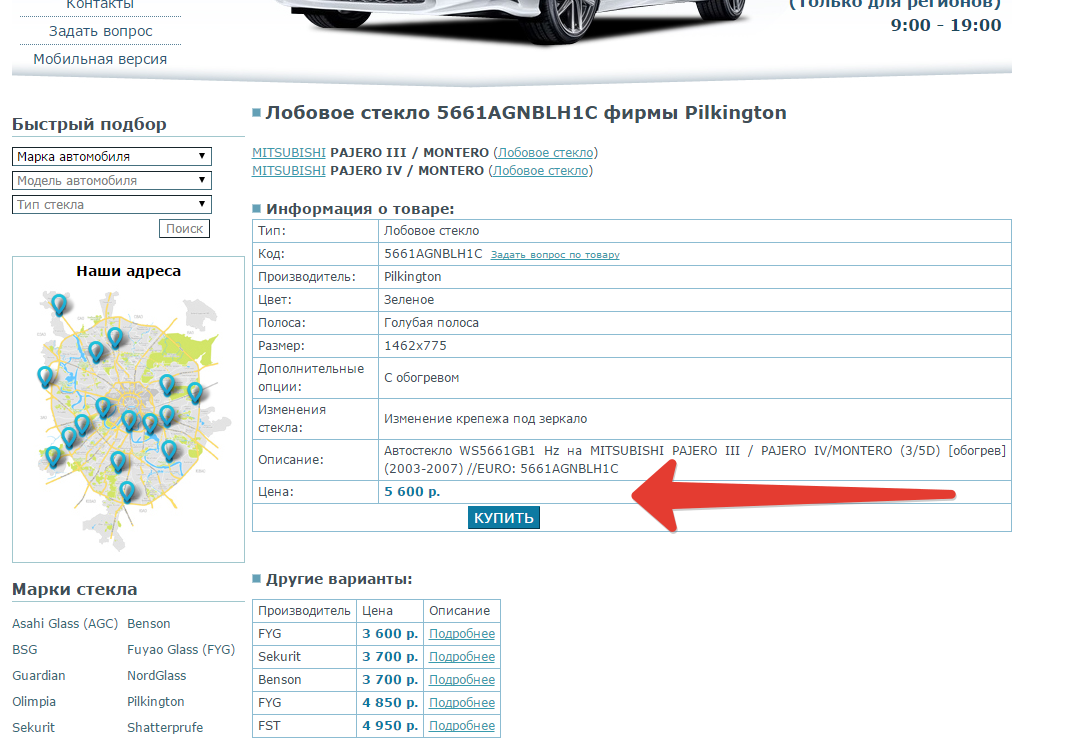Image resolution: width=1087 pixels, height=746 pixels.
Task: Open the Задать вопрос по товару link
Action: click(554, 255)
